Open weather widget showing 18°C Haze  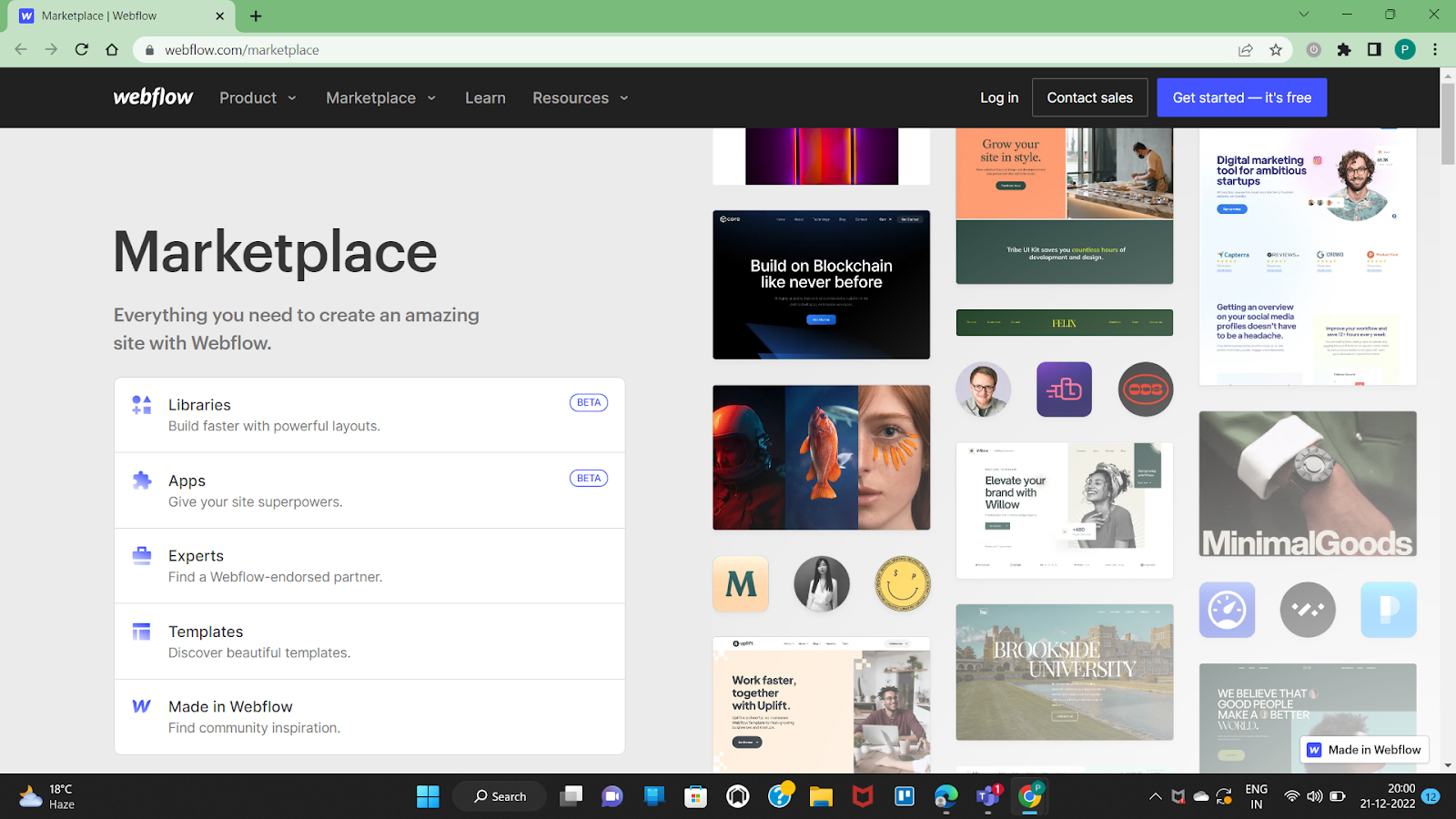coord(47,796)
